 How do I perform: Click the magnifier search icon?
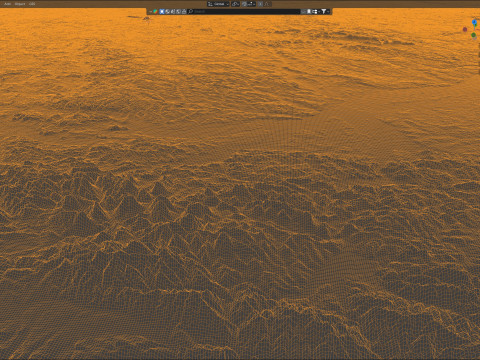point(191,12)
